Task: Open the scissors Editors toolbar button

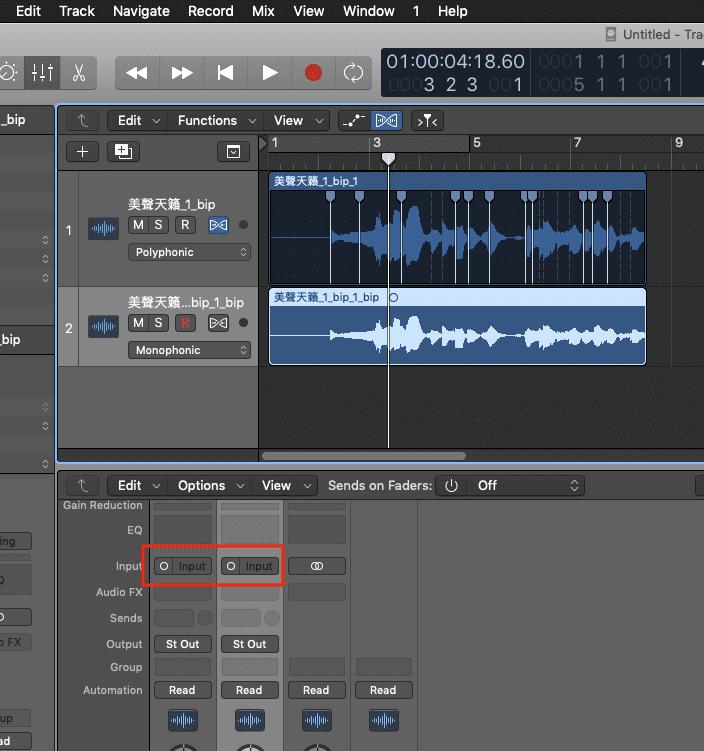Action: [78, 73]
